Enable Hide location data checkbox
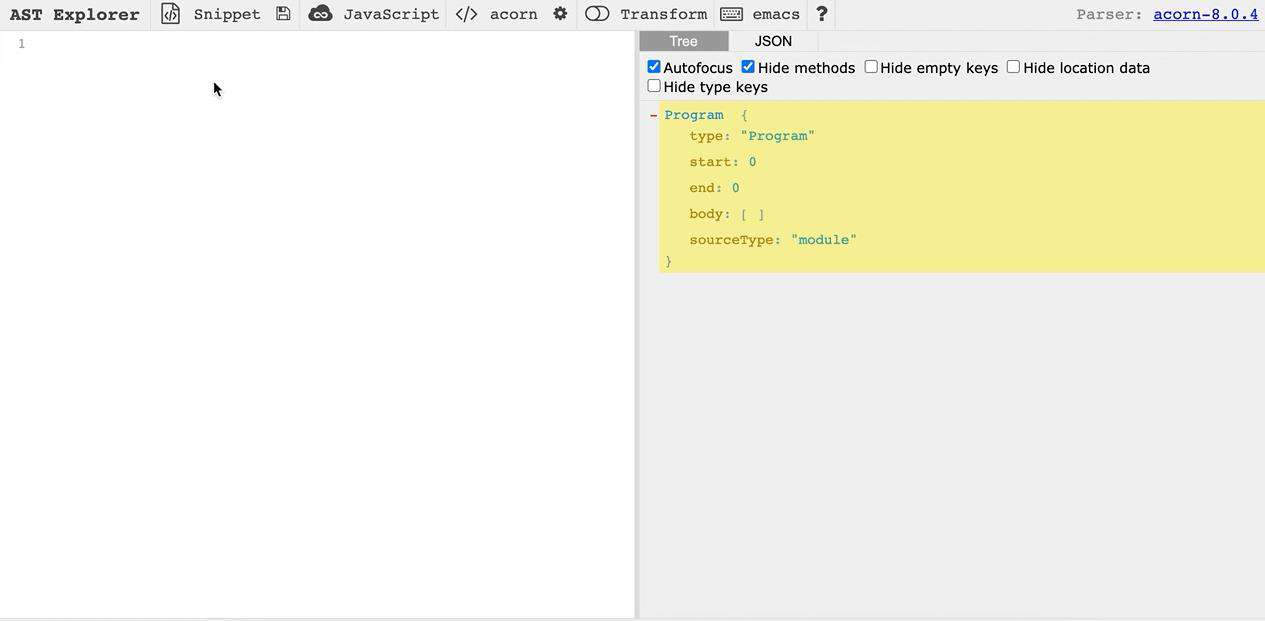The width and height of the screenshot is (1265, 621). (1013, 67)
